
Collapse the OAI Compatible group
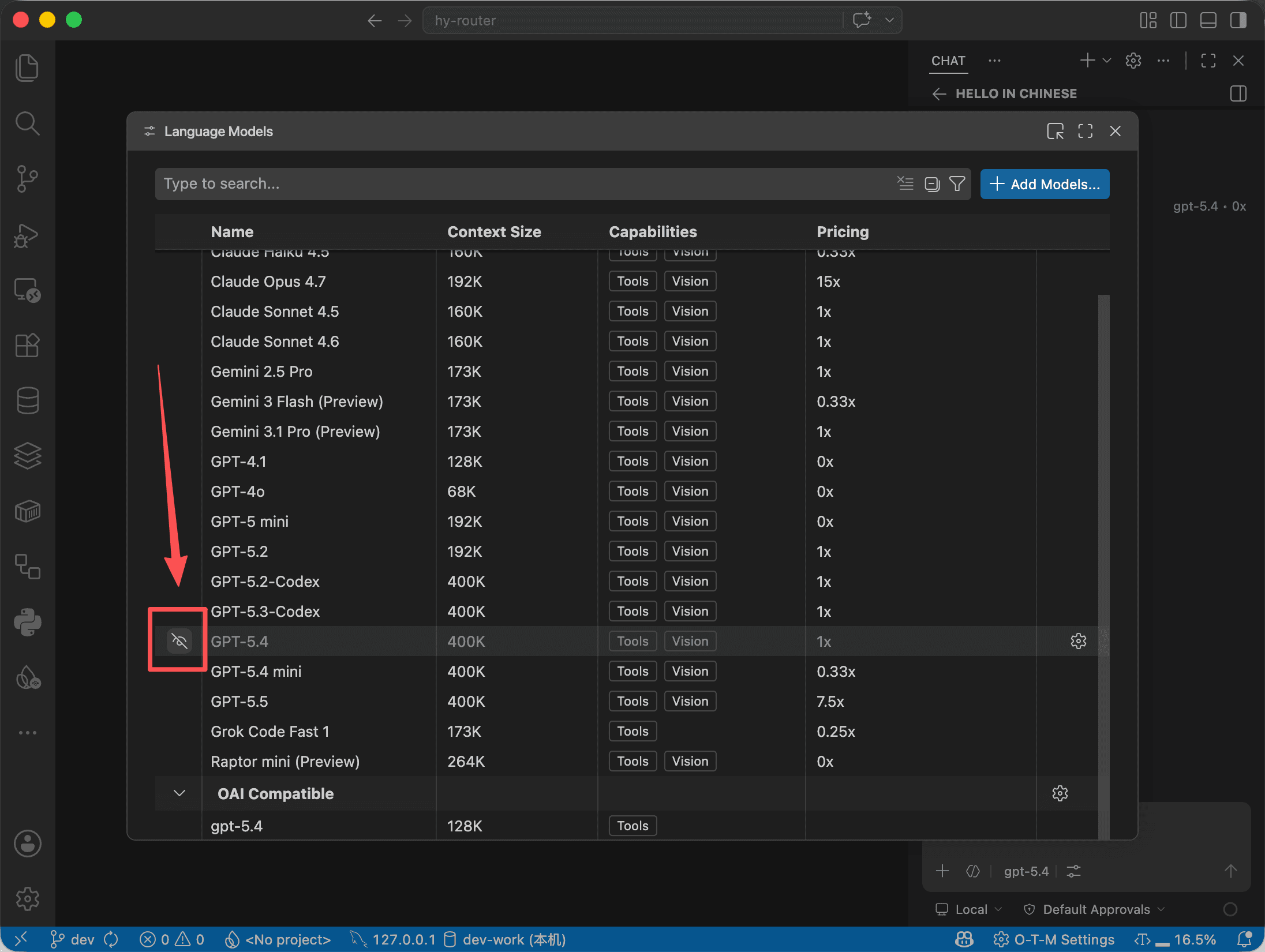click(x=179, y=793)
